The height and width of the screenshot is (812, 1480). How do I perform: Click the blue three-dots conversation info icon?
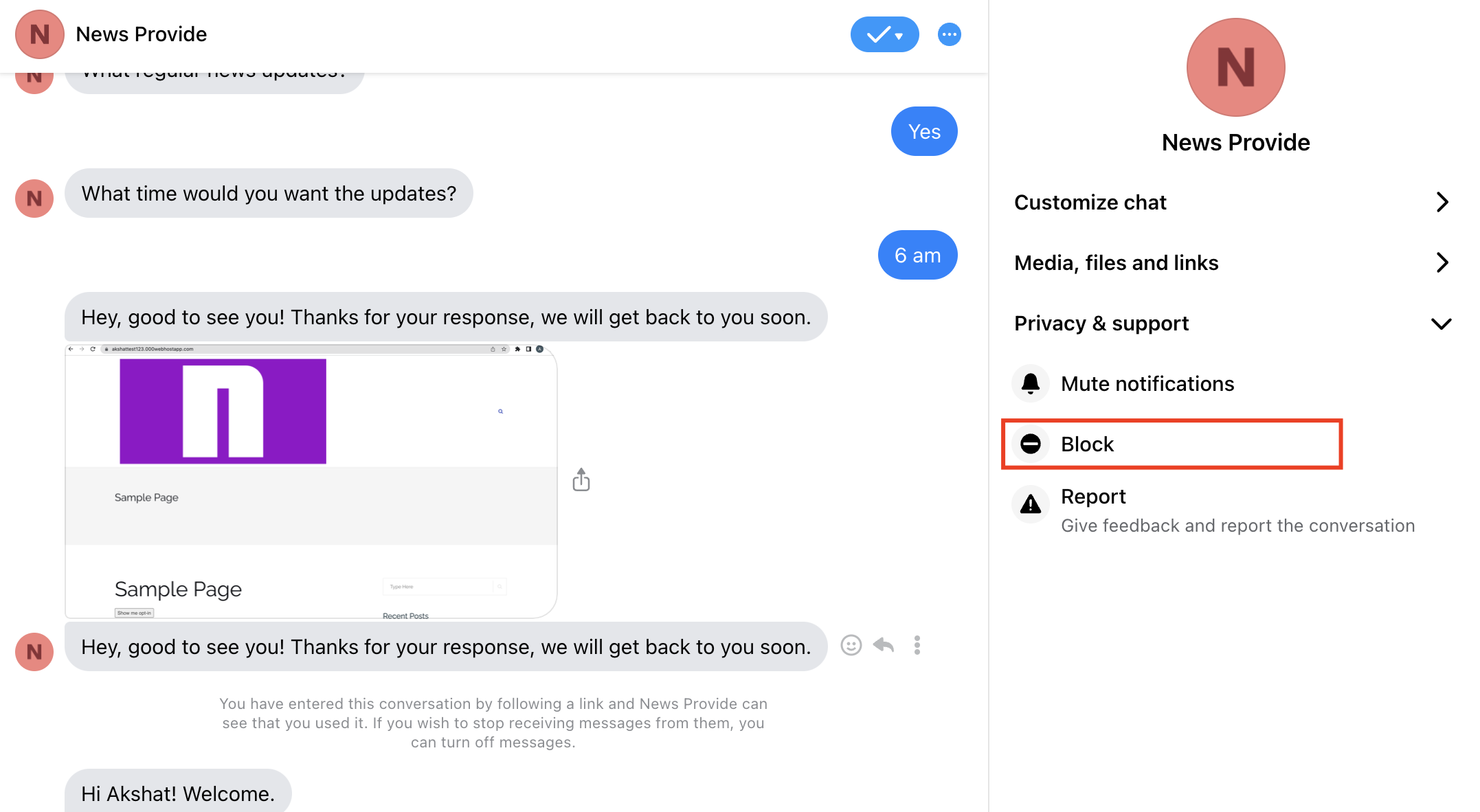(949, 34)
